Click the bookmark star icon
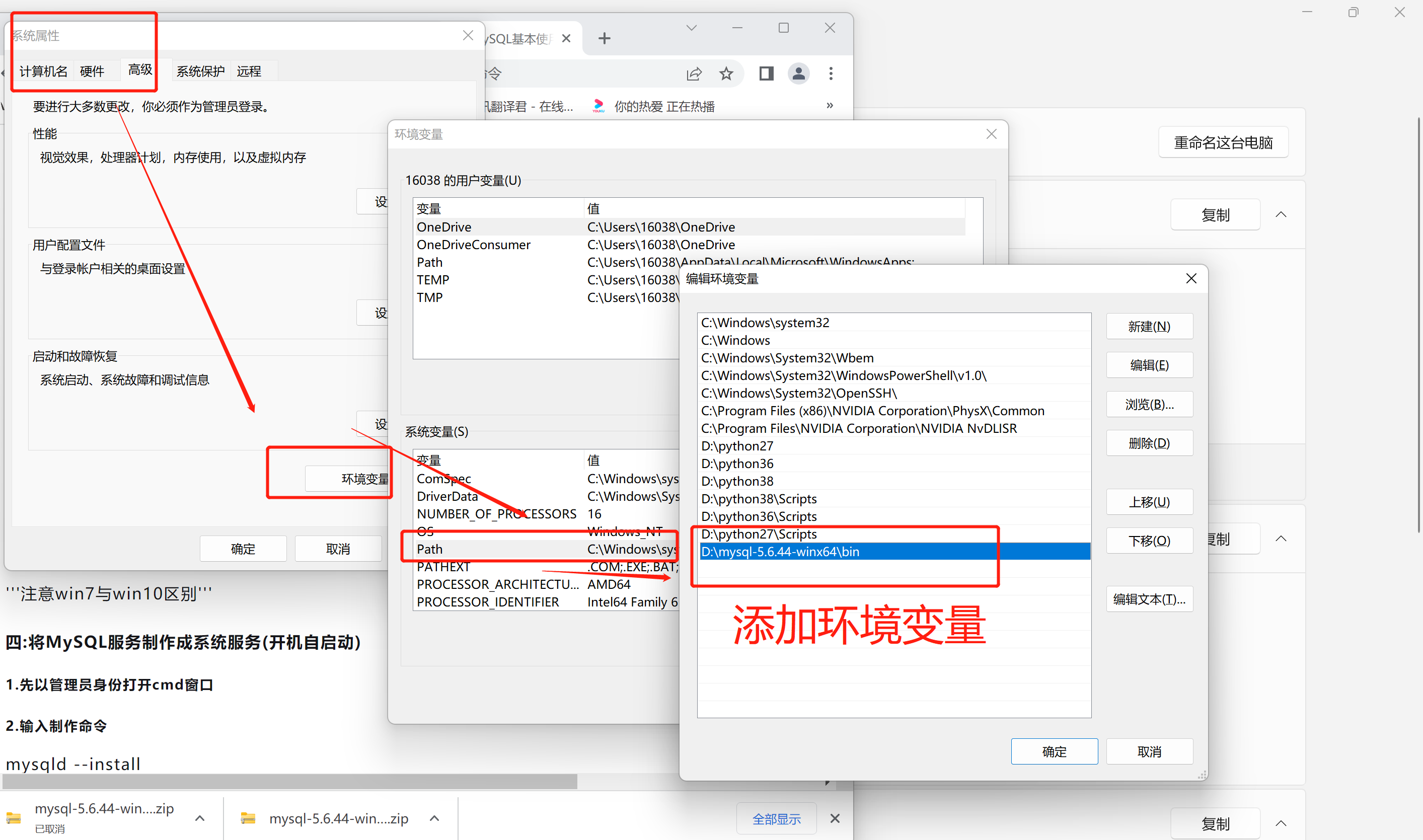Viewport: 1423px width, 840px height. pyautogui.click(x=726, y=73)
